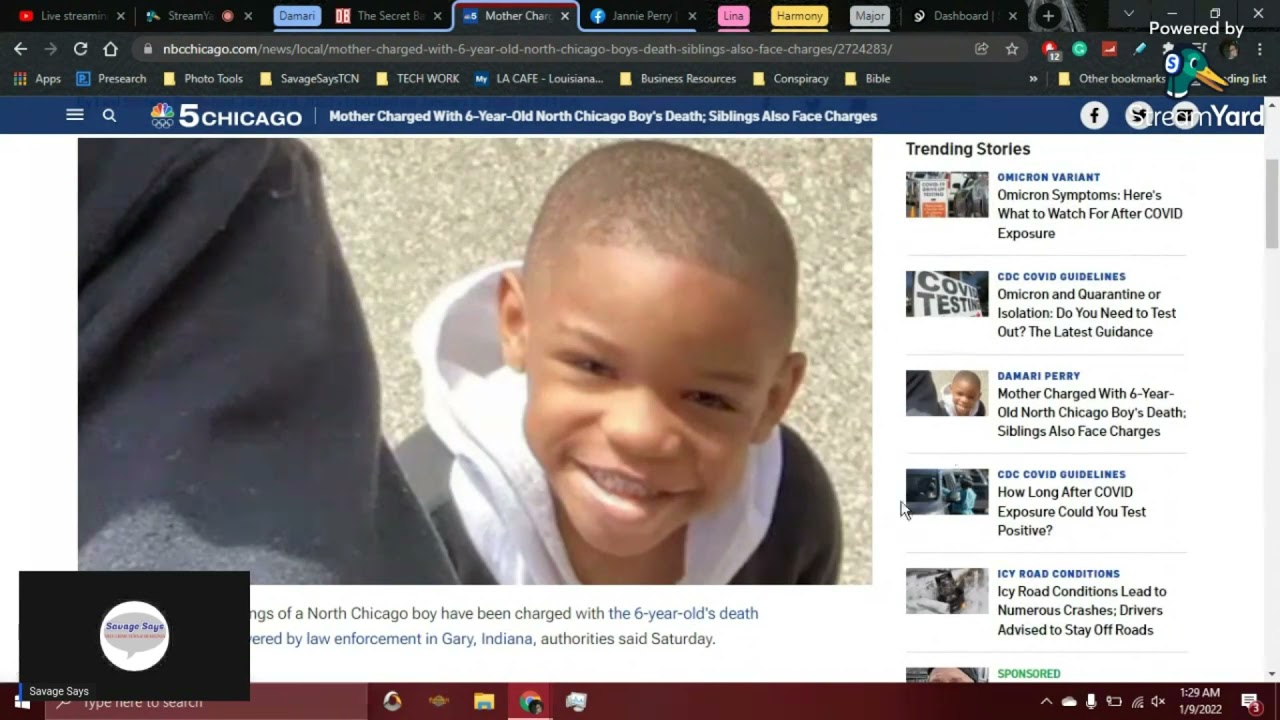Open the NBC Chicago hamburger menu
This screenshot has width=1280, height=720.
(x=75, y=115)
